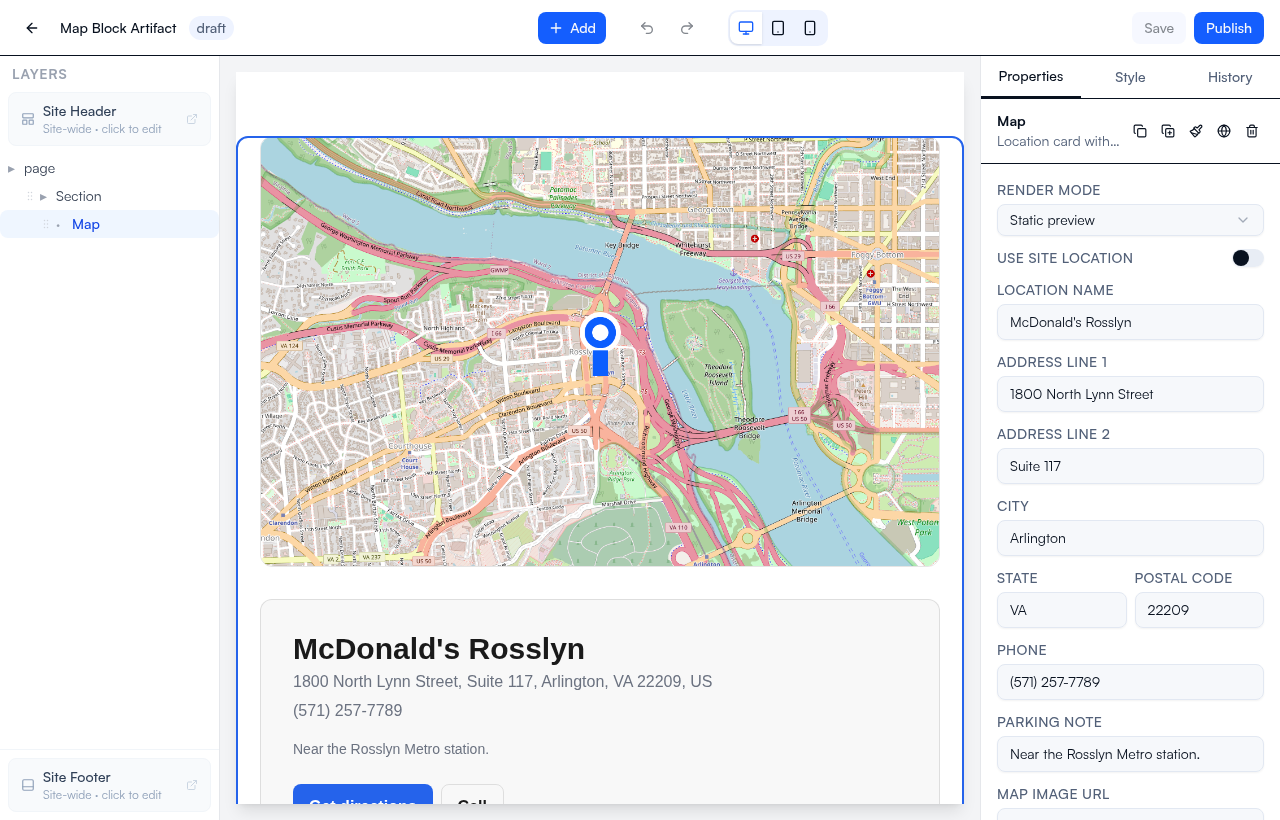Viewport: 1280px width, 820px height.
Task: Switch to the Style tab
Action: [1130, 77]
